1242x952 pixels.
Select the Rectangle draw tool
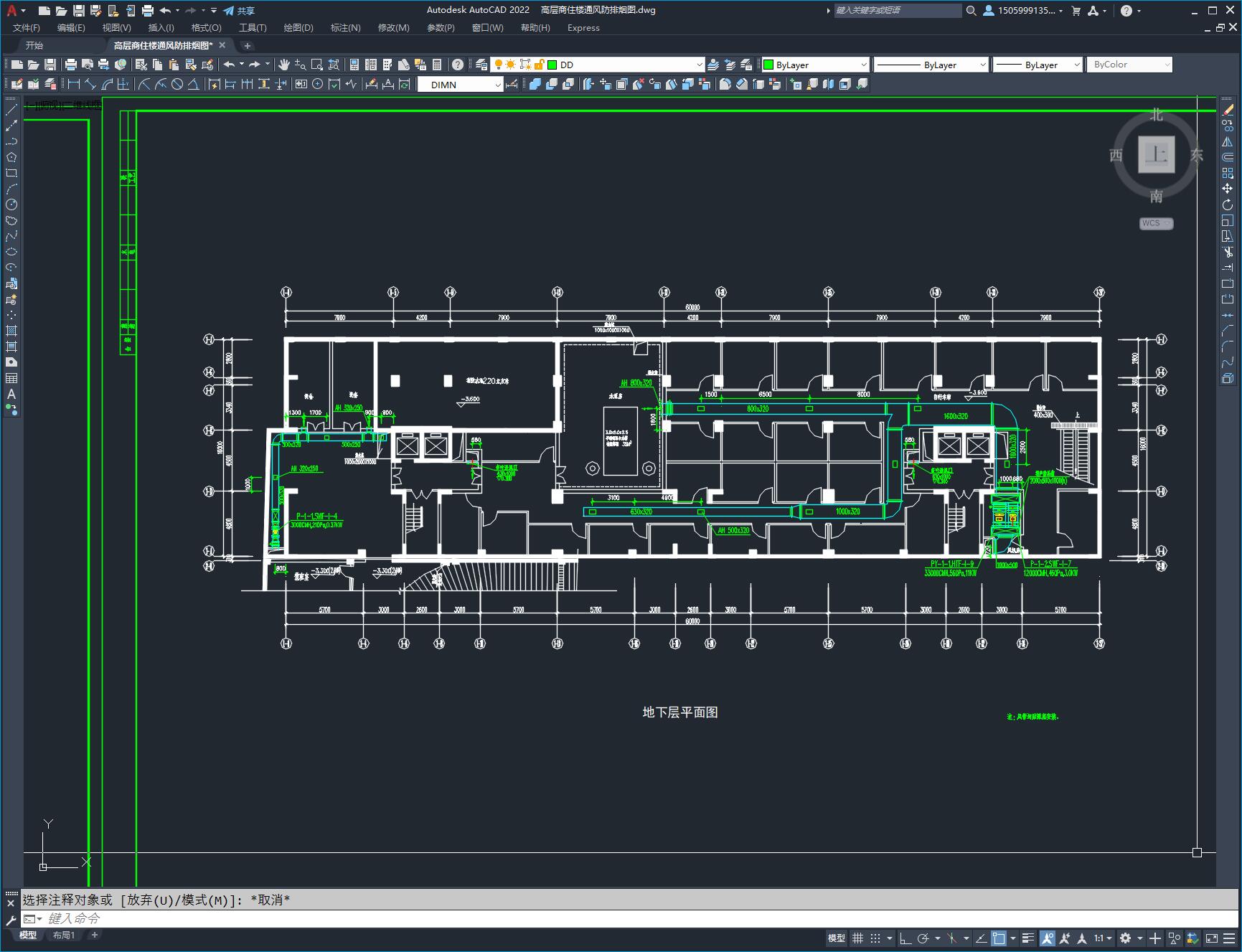coord(11,173)
